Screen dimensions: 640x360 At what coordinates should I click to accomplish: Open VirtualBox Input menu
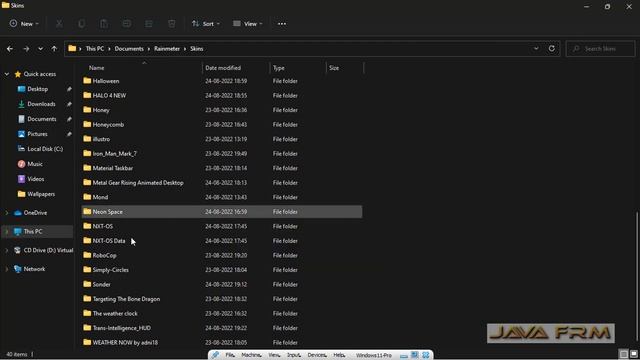tap(294, 355)
